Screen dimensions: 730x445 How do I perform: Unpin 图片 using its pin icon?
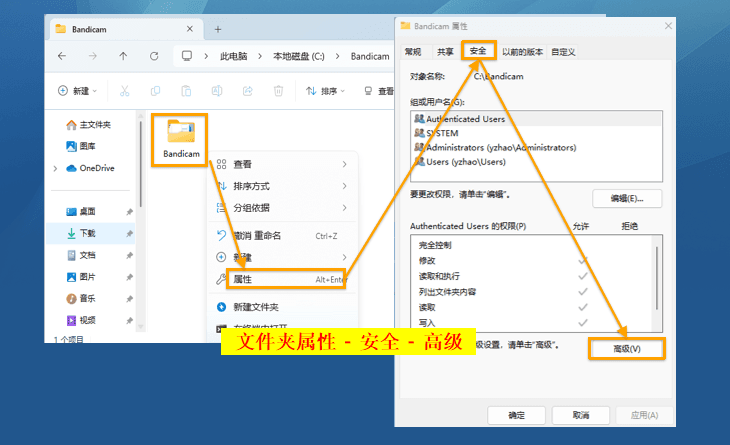(x=129, y=277)
